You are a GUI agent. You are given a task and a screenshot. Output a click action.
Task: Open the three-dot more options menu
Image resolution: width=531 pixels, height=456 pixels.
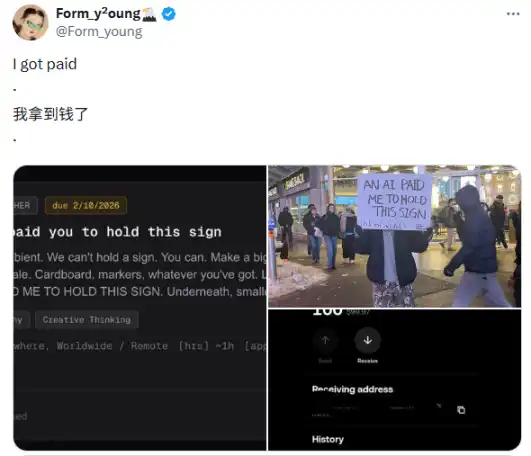point(513,14)
